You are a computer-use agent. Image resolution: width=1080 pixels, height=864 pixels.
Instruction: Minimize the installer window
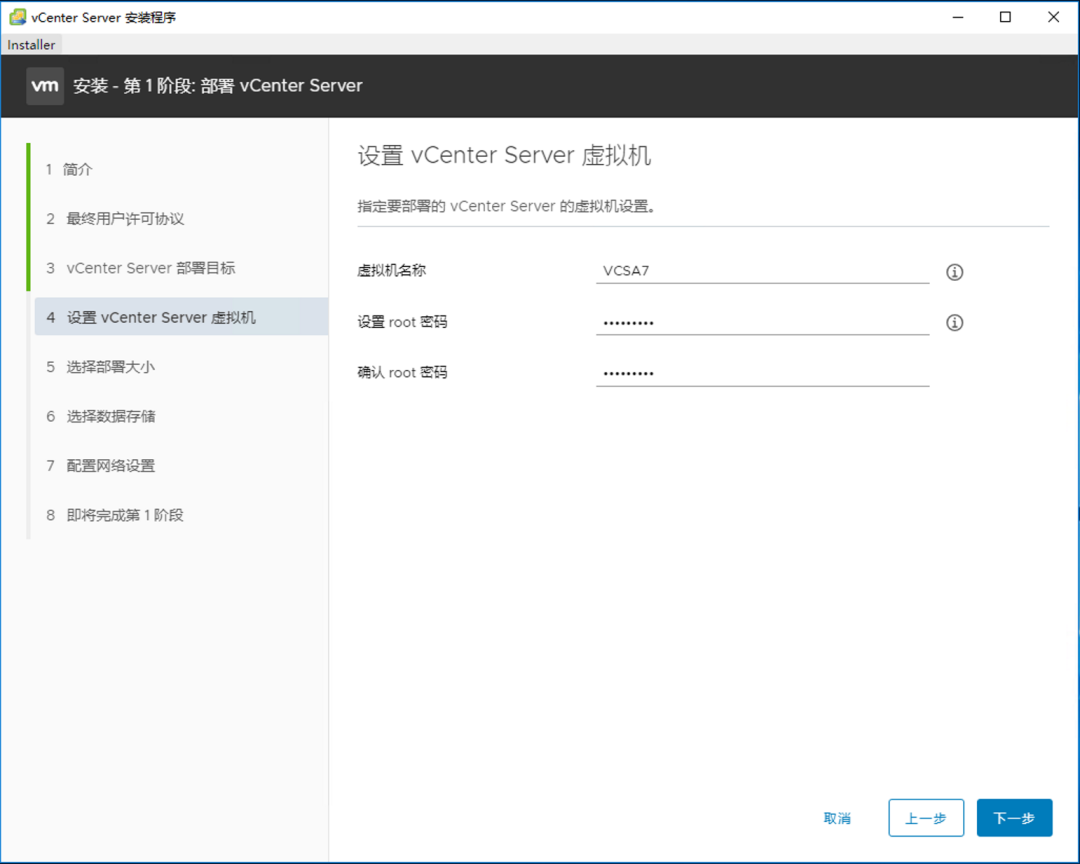[957, 17]
